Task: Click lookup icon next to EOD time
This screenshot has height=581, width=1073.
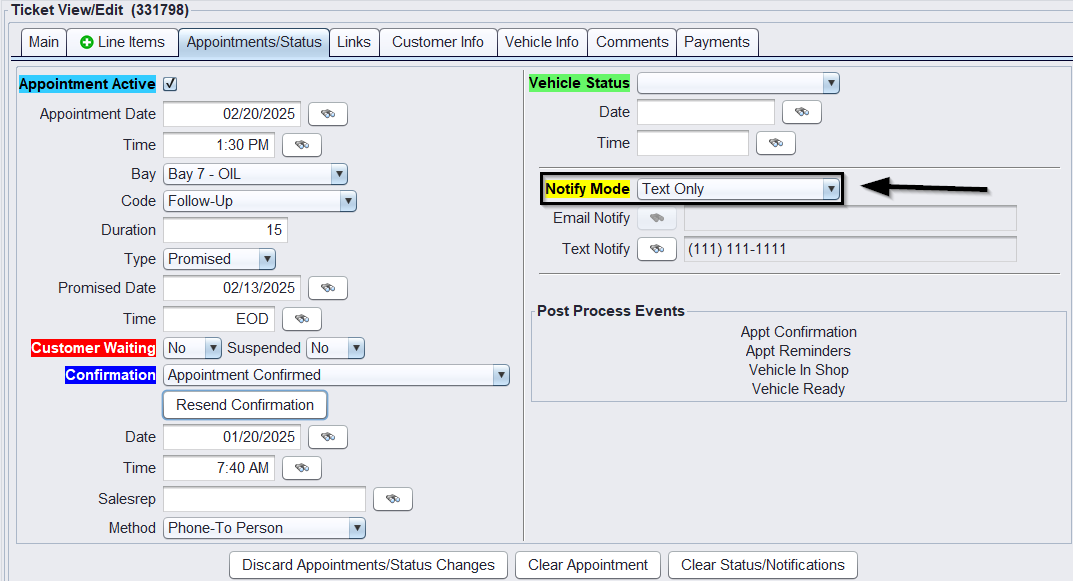Action: tap(301, 319)
